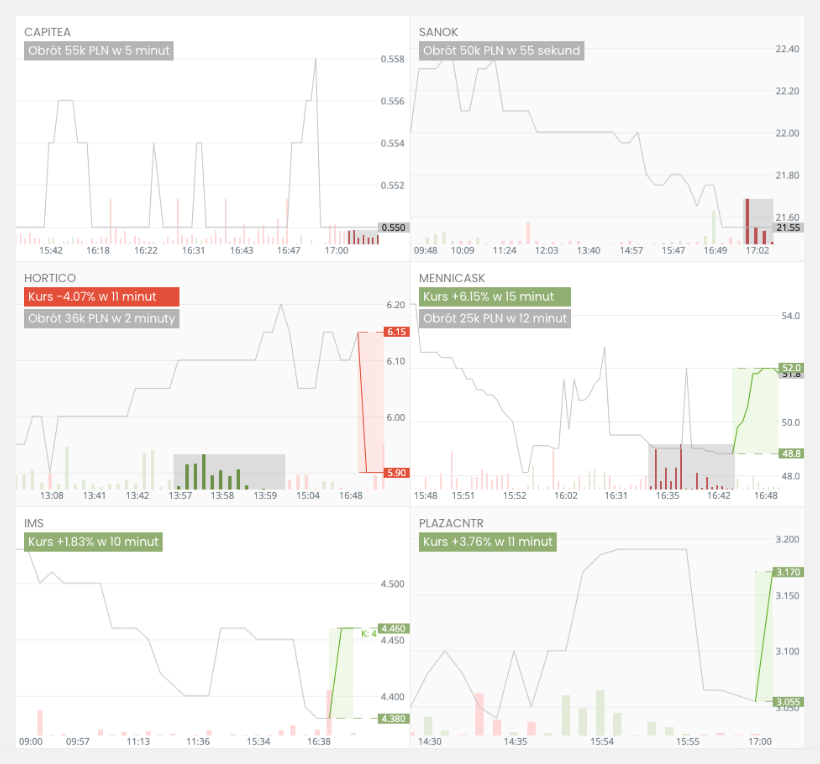Select the 17:00 time label on the PLAZACNTR chart
This screenshot has width=820, height=764.
[760, 742]
